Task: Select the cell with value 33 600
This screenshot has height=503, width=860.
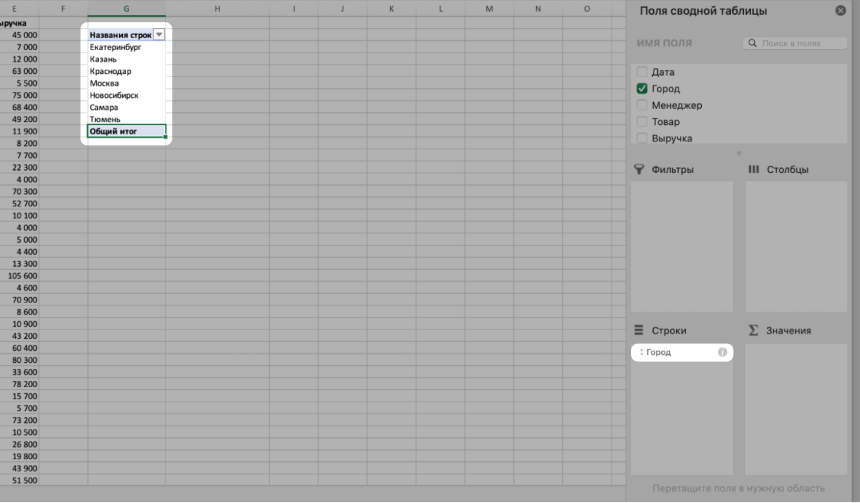Action: click(x=19, y=372)
